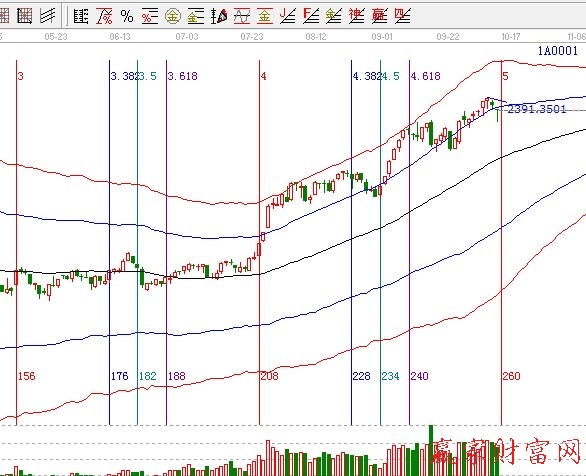The height and width of the screenshot is (476, 586).
Task: Click the sine wave cycle tool icon
Action: click(242, 16)
